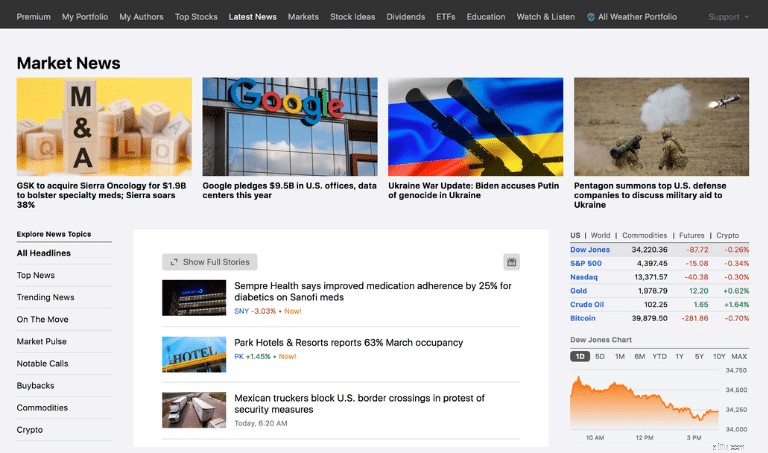The width and height of the screenshot is (768, 453).
Task: Select the 1Y chart range
Action: [679, 357]
